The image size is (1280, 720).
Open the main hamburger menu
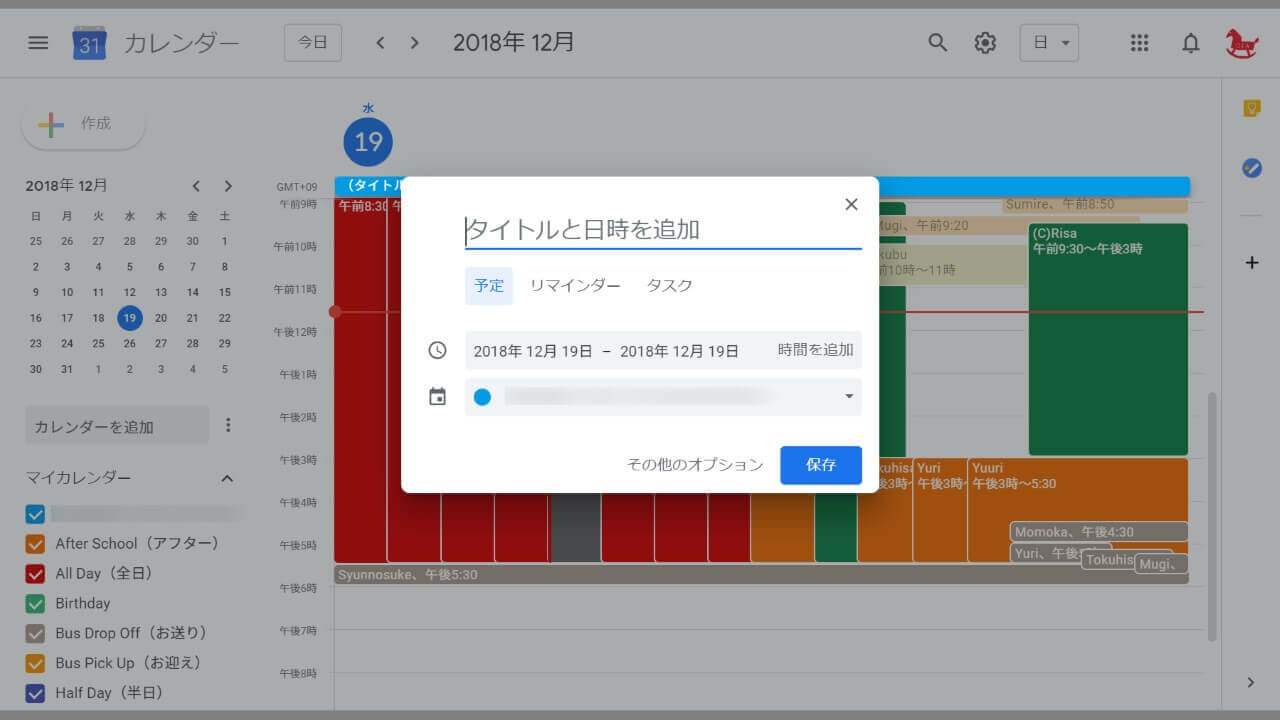(x=38, y=43)
